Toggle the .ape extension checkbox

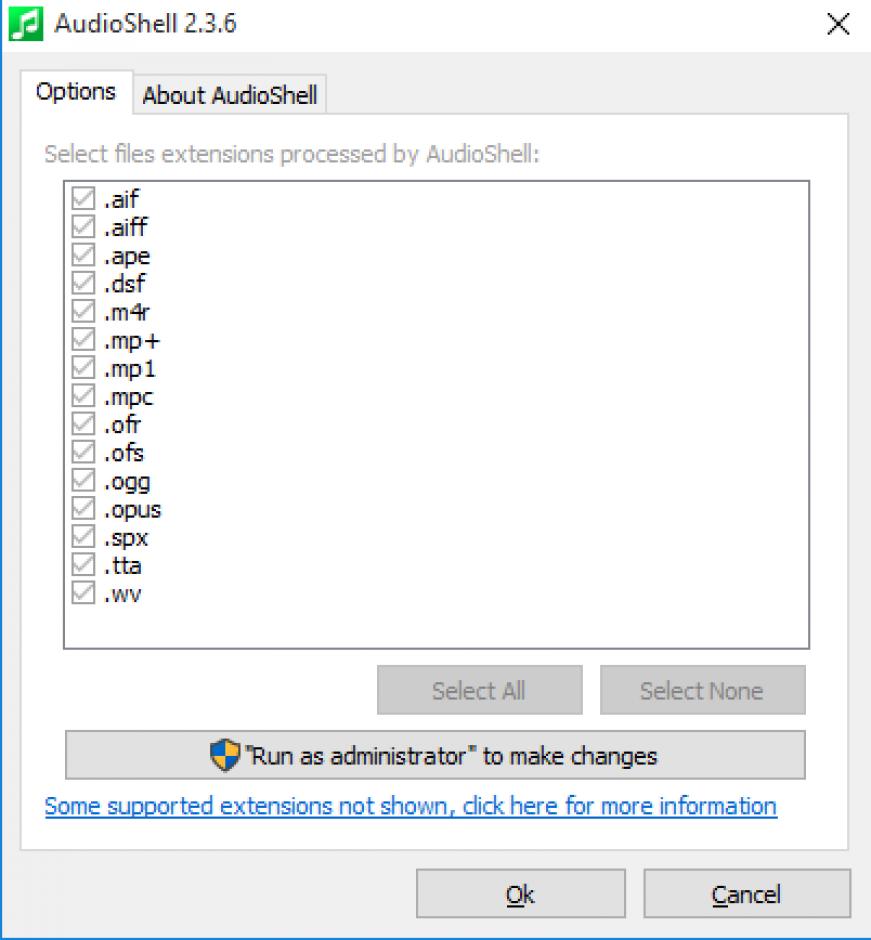pos(83,255)
